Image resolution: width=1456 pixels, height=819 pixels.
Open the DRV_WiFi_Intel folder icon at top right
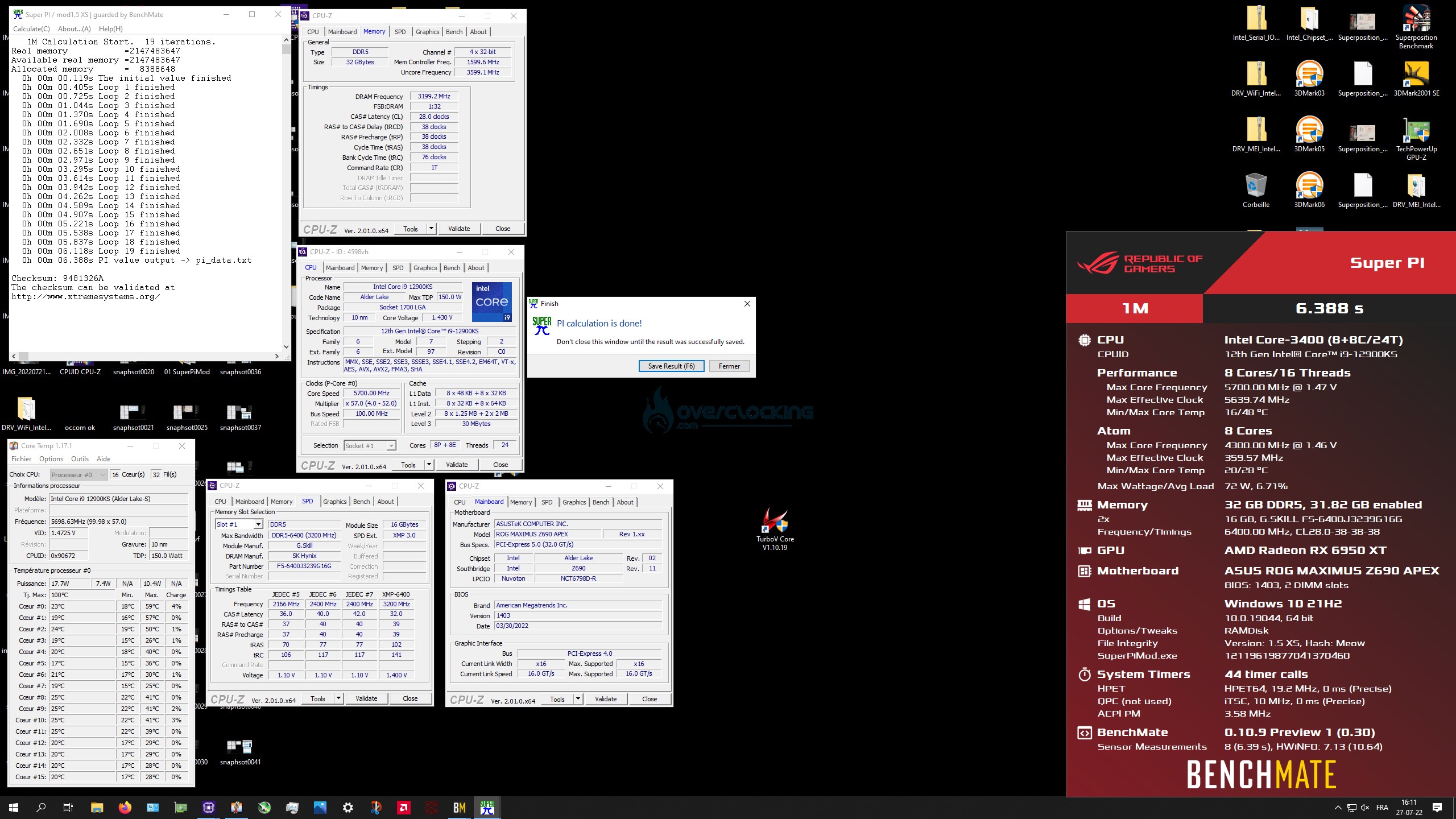point(1256,78)
